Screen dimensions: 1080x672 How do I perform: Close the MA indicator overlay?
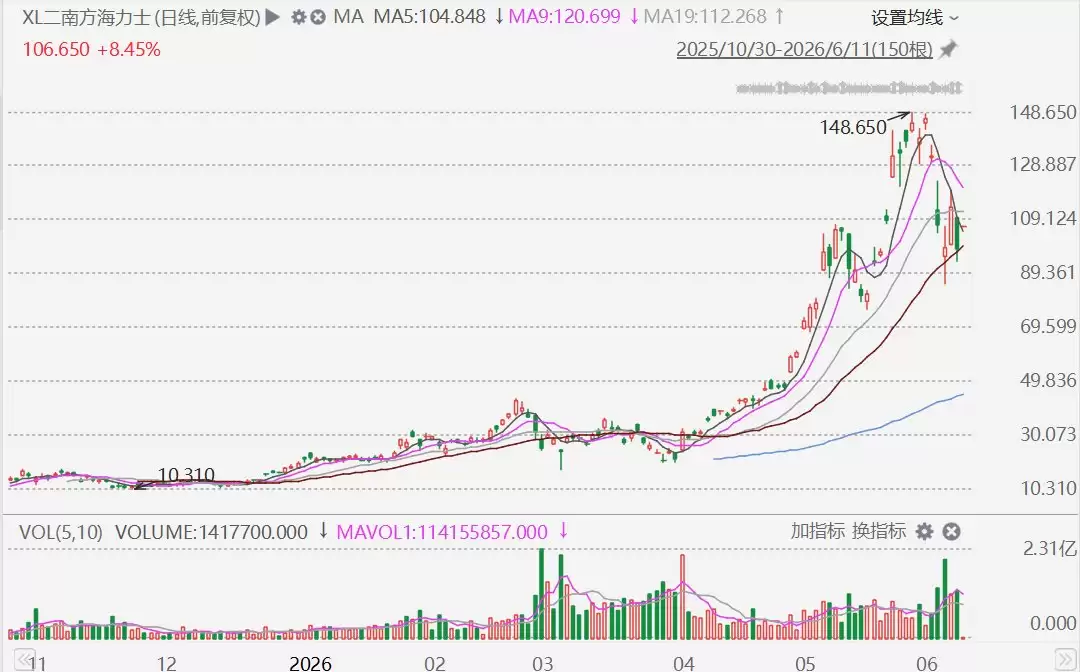coord(318,17)
